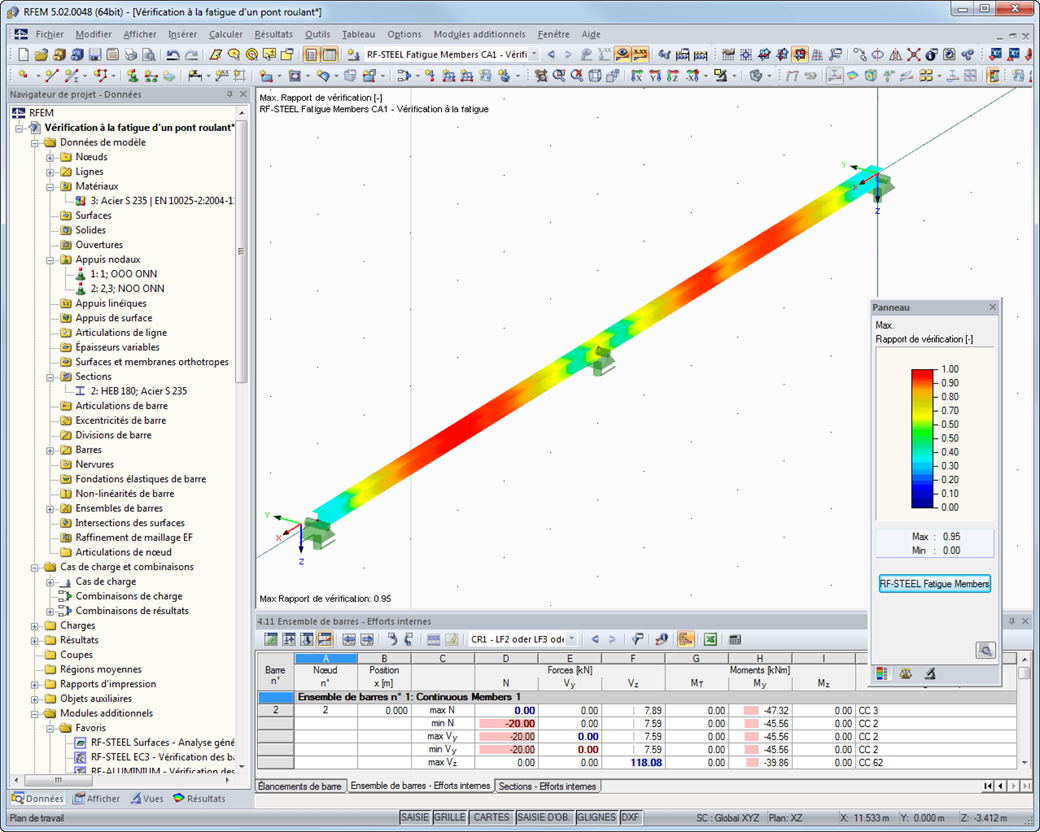1040x832 pixels.
Task: Toggle result values display x.xx icon
Action: pos(640,54)
